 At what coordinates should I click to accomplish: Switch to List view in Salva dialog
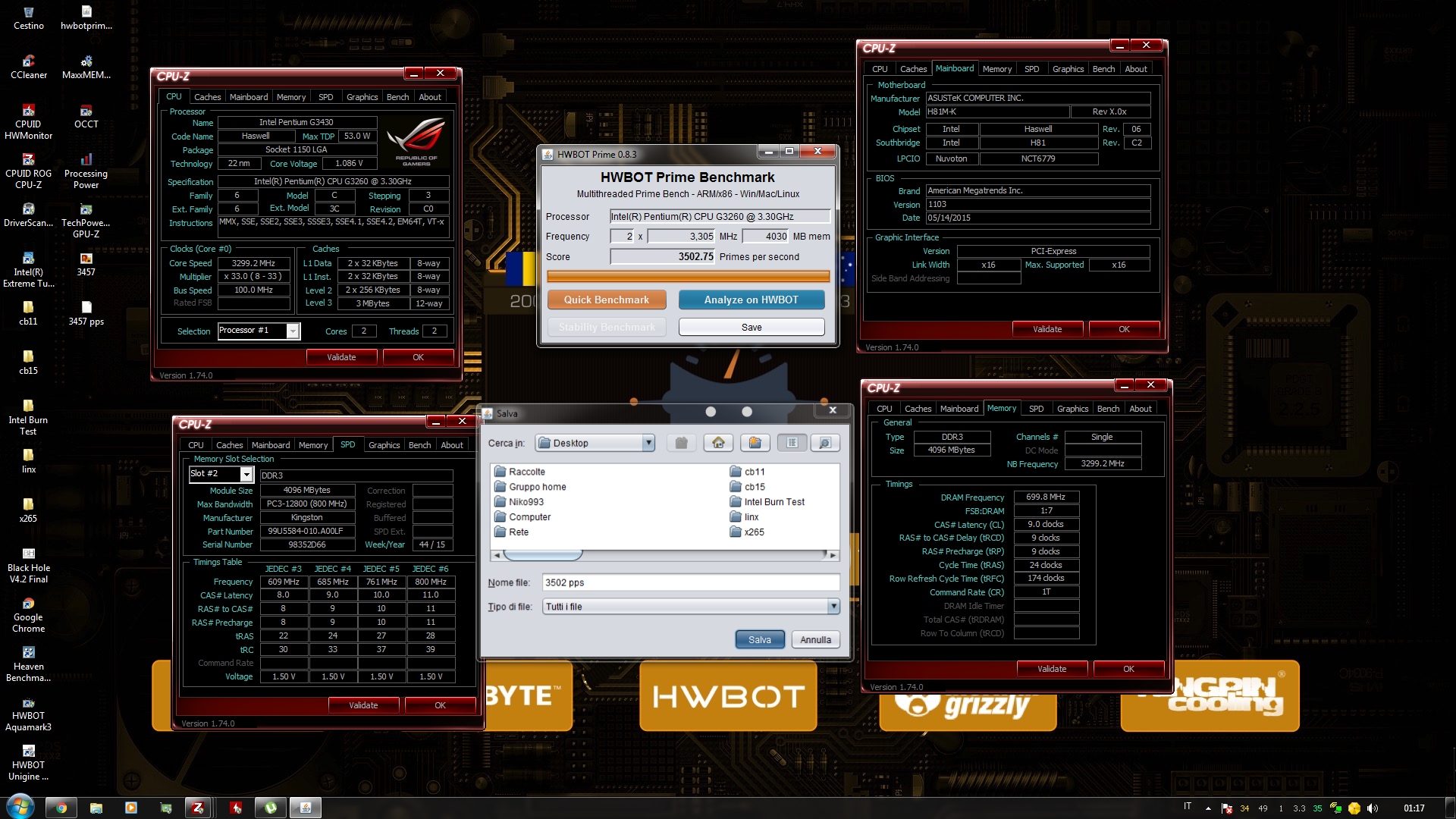(x=792, y=443)
